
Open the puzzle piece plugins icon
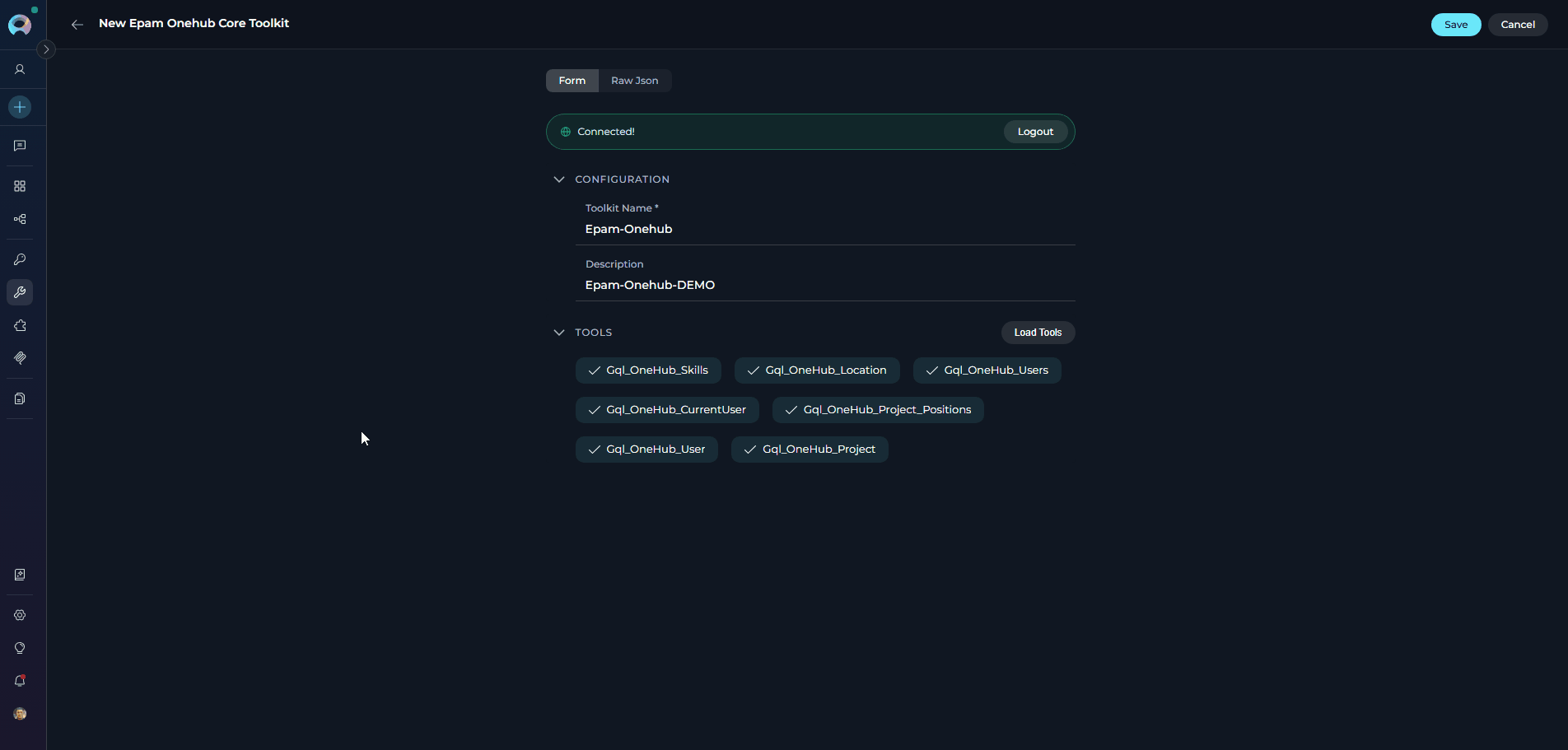click(x=20, y=325)
